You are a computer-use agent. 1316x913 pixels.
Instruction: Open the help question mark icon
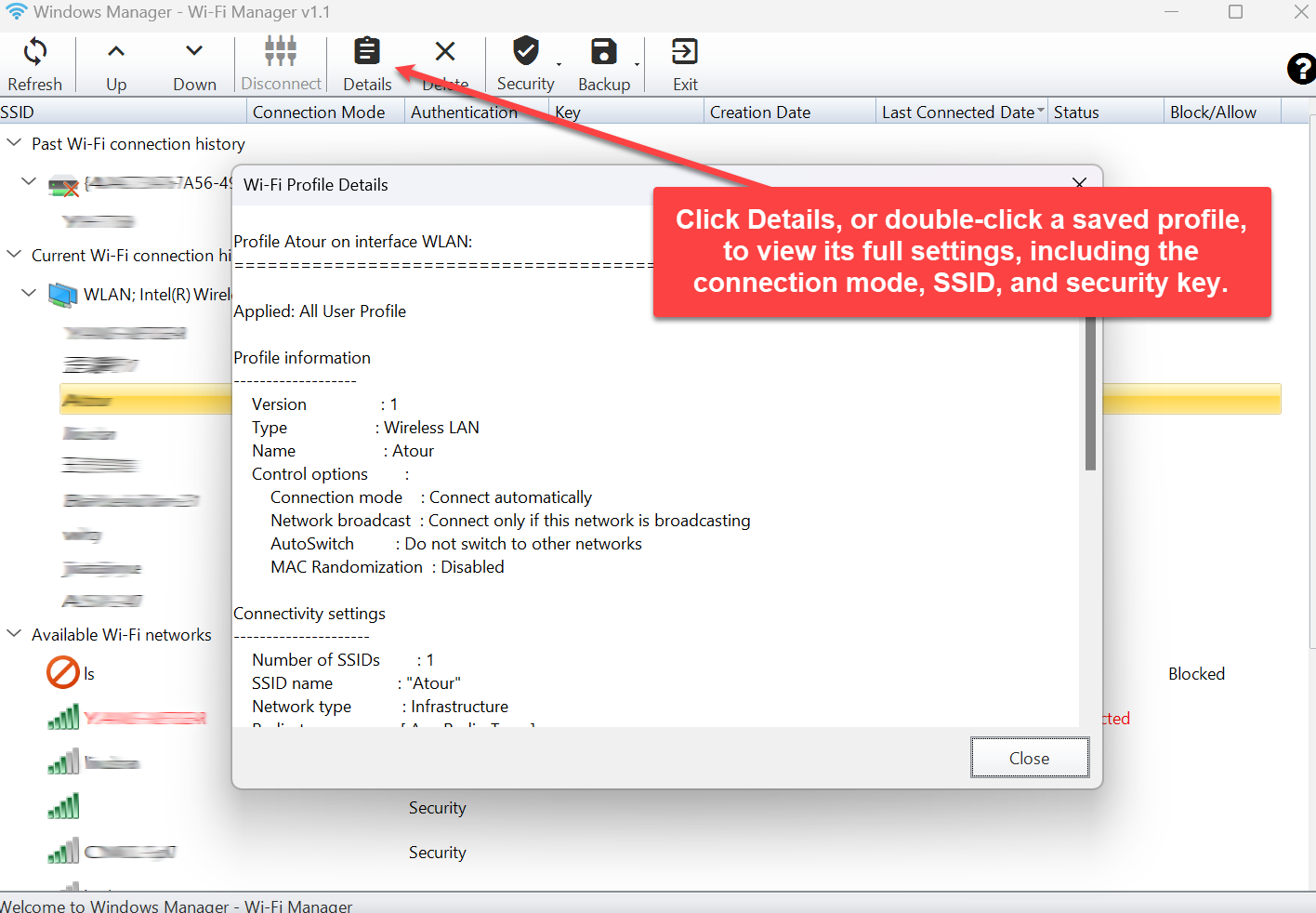[x=1301, y=69]
